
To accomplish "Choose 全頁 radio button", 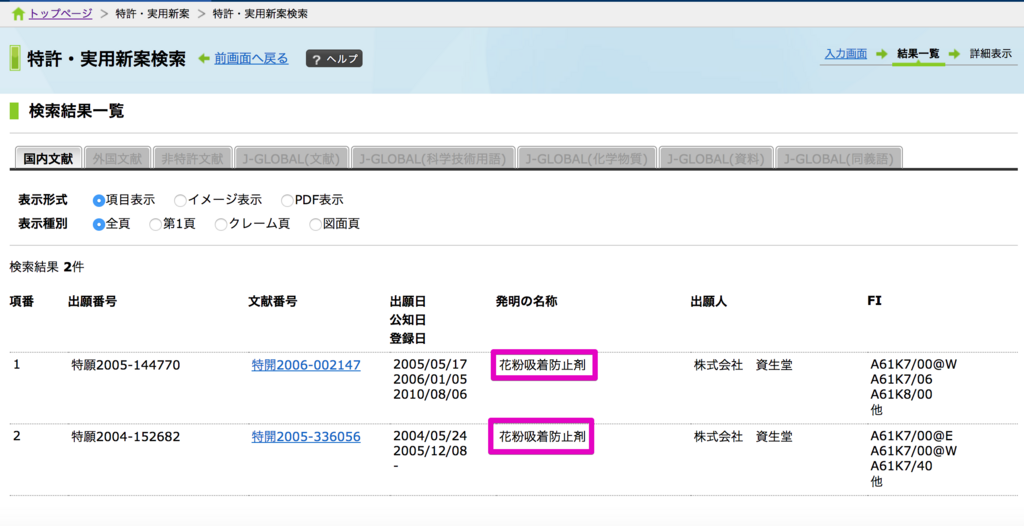I will coord(99,224).
